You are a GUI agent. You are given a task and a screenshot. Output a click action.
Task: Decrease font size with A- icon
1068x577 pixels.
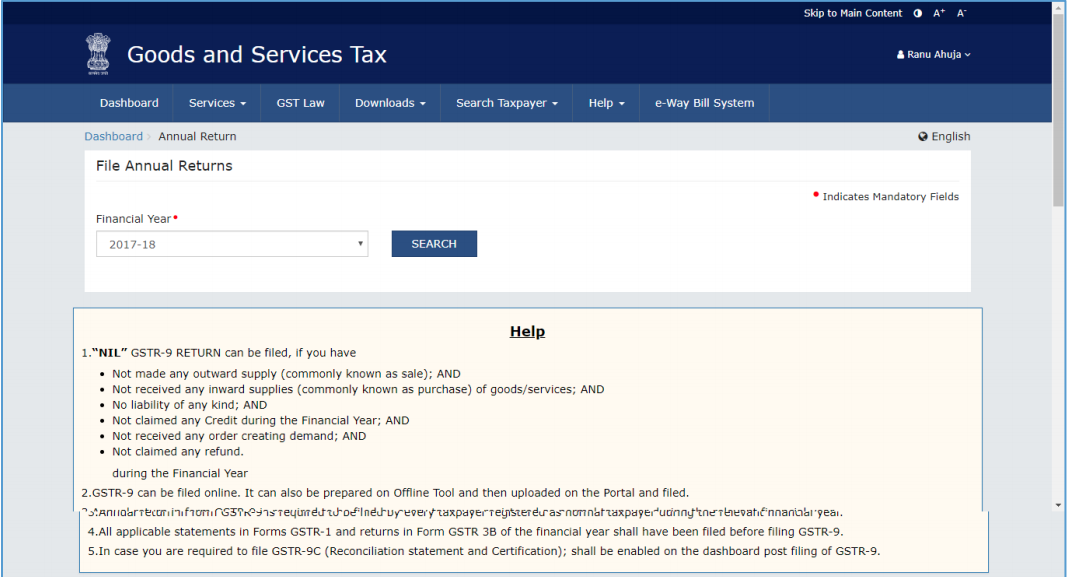coord(961,13)
